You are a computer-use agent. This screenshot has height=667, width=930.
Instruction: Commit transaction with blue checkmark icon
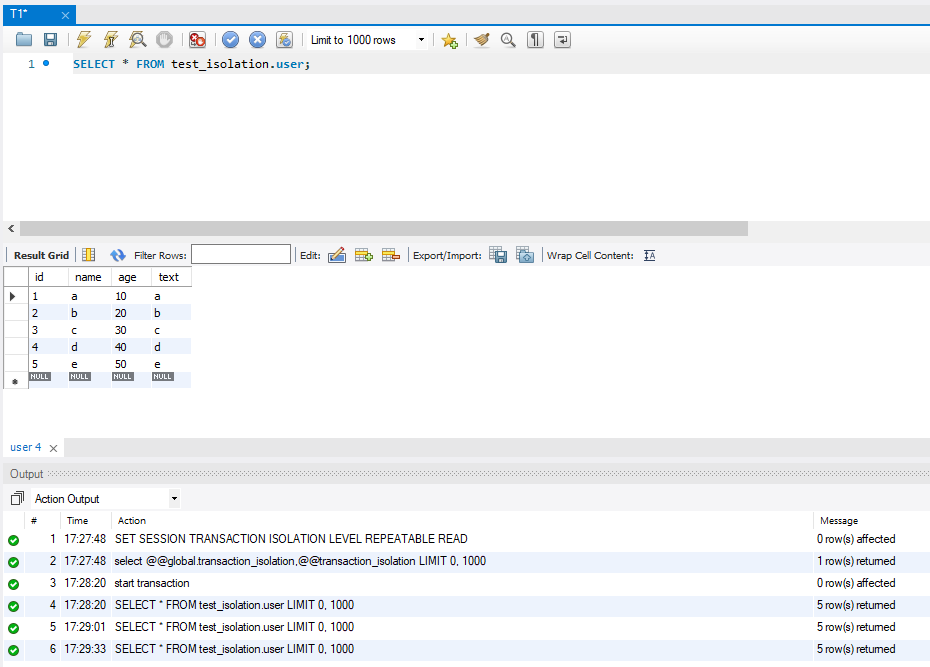230,40
